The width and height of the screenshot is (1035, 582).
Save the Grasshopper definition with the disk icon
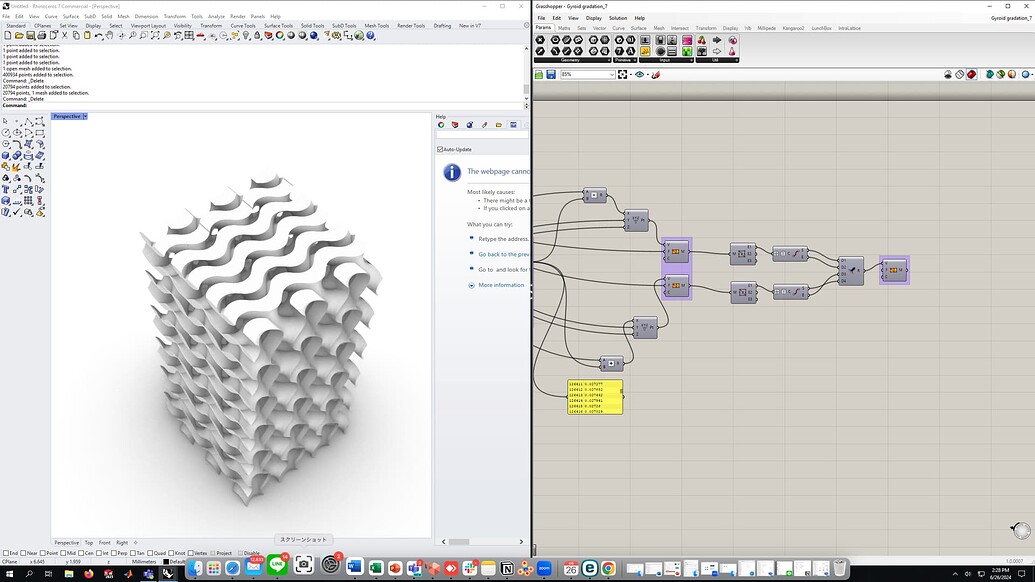550,73
